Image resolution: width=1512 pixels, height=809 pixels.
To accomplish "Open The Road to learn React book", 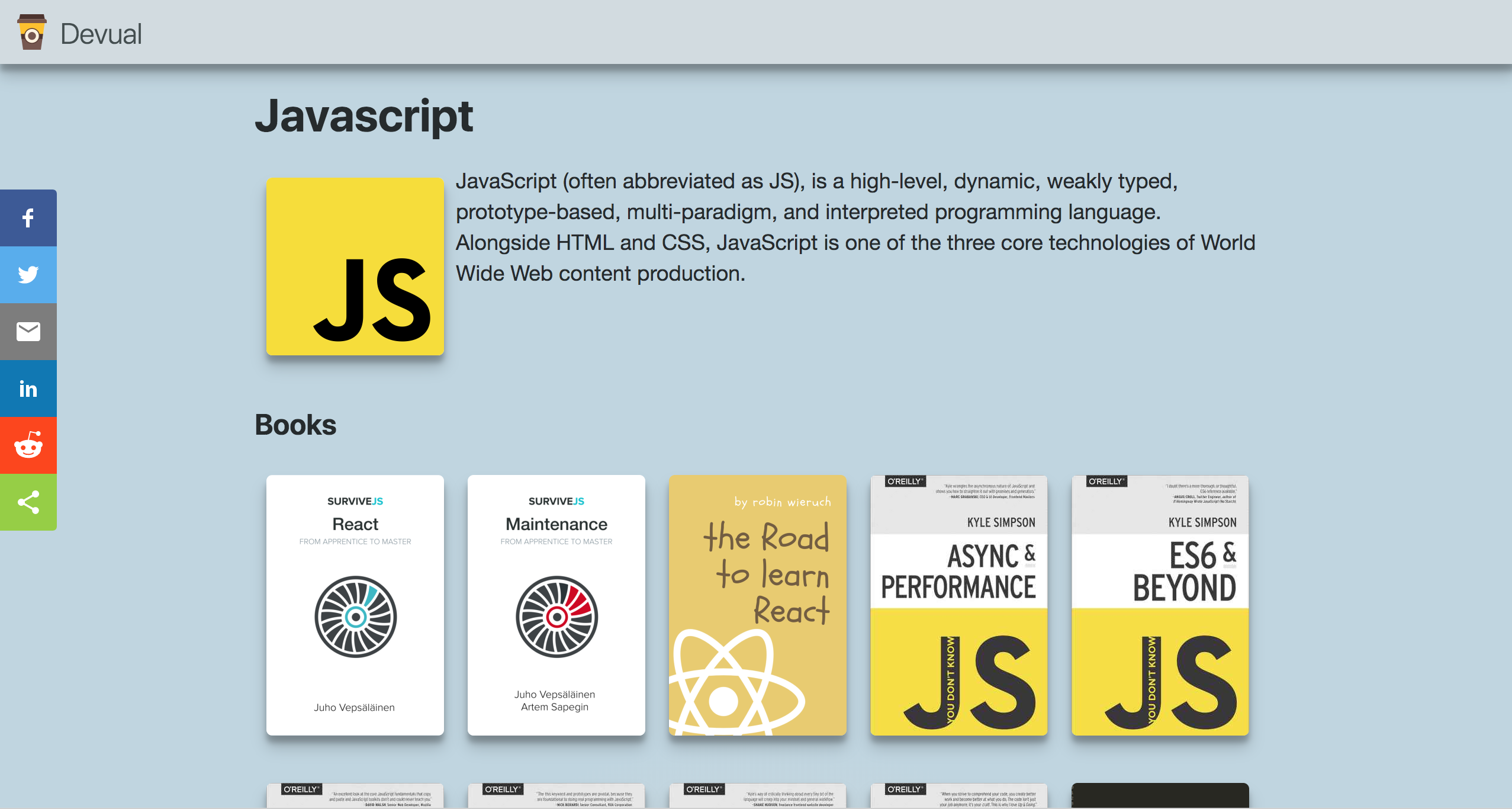I will 757,605.
